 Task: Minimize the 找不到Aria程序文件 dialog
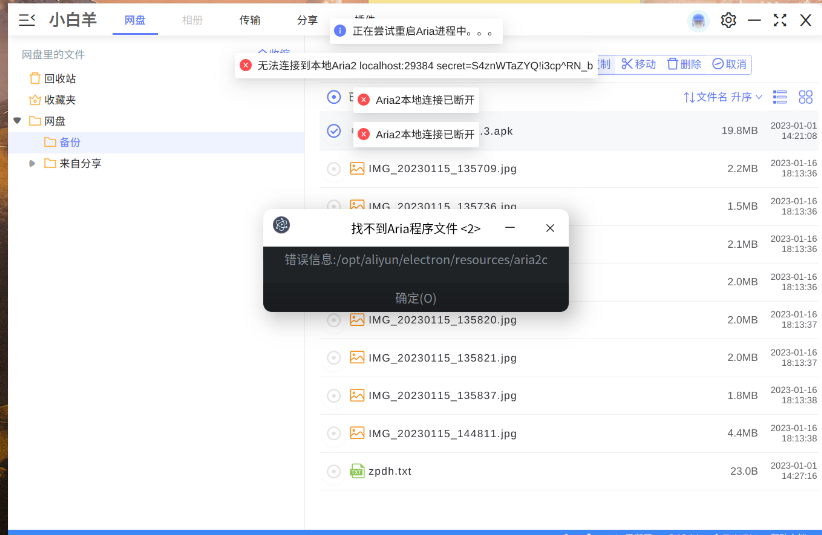pos(510,228)
